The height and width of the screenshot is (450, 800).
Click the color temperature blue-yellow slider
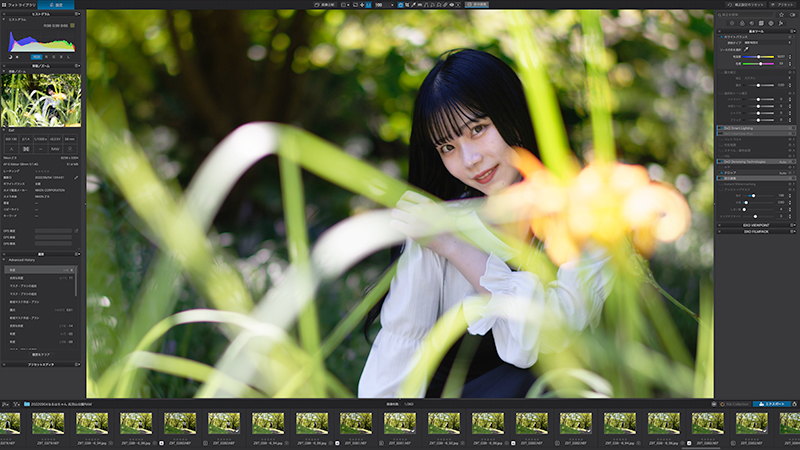758,57
